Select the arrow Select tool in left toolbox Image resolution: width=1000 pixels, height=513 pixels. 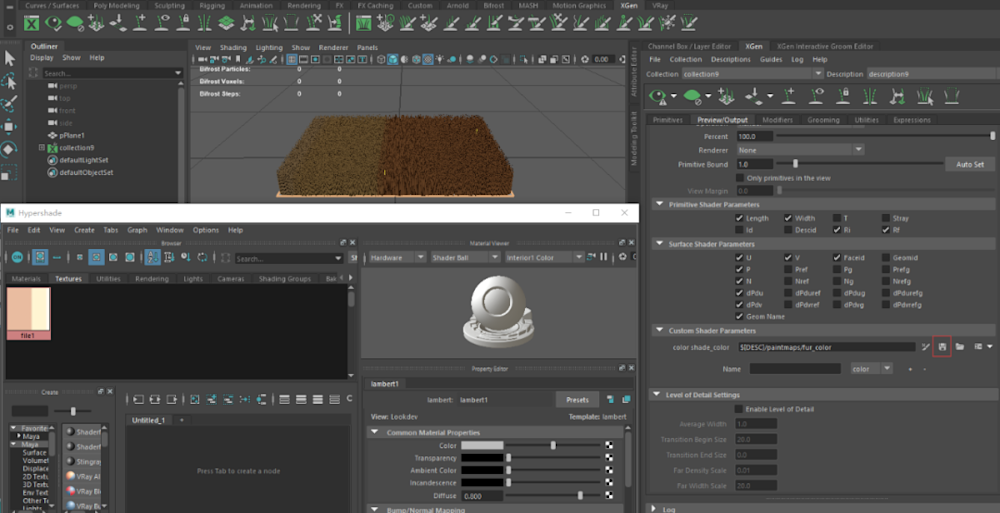pyautogui.click(x=10, y=58)
